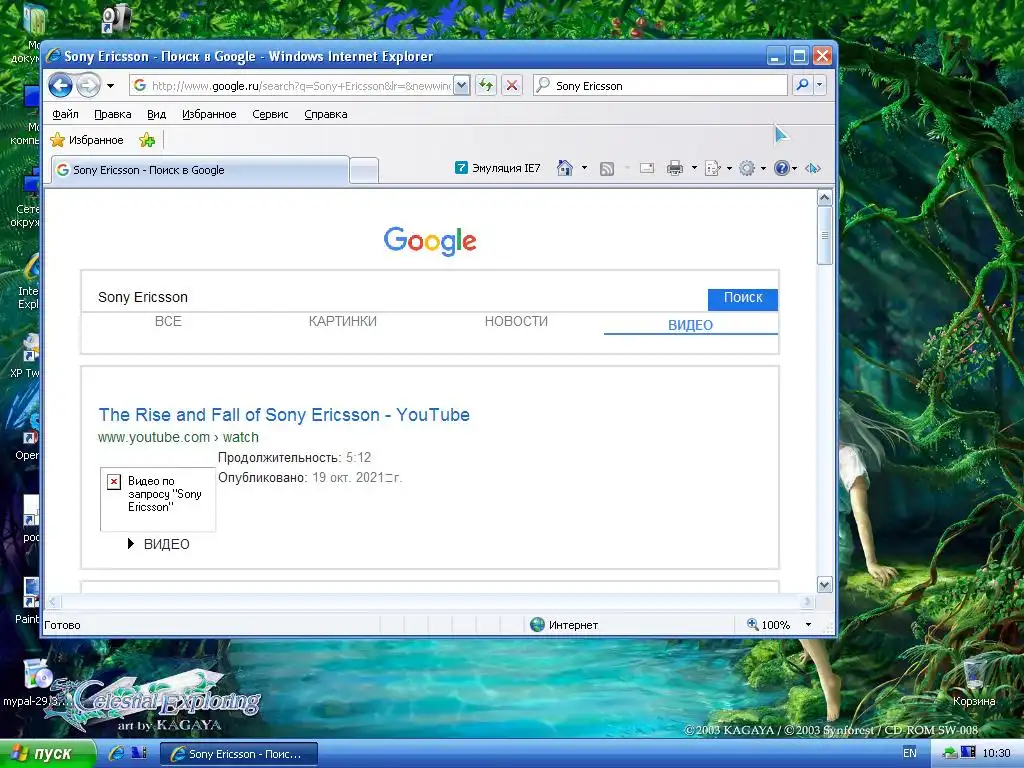Click the 100% zoom level button
The height and width of the screenshot is (768, 1024).
click(x=769, y=625)
